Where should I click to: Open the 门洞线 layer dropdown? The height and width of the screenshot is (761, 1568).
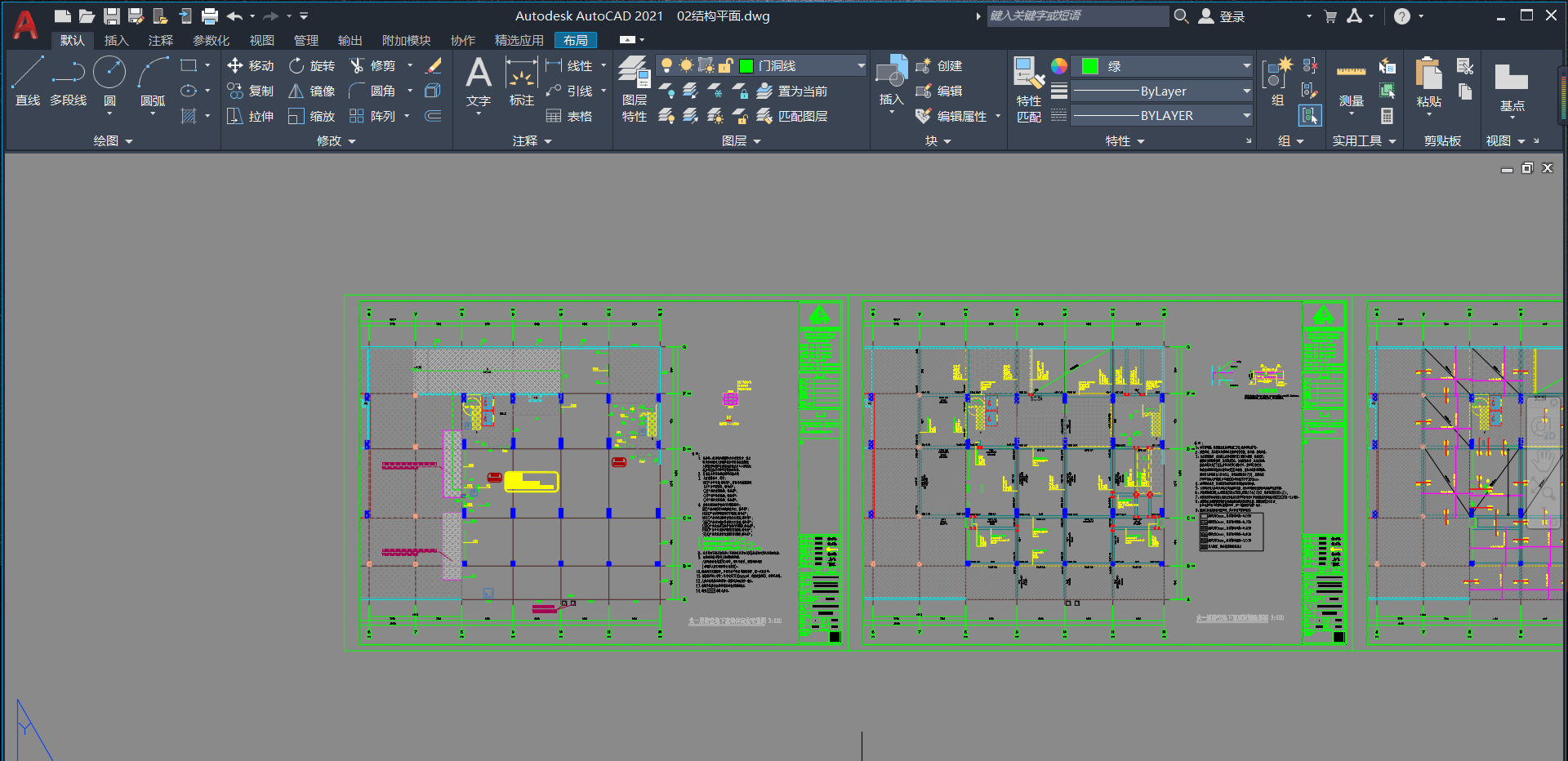(x=861, y=65)
